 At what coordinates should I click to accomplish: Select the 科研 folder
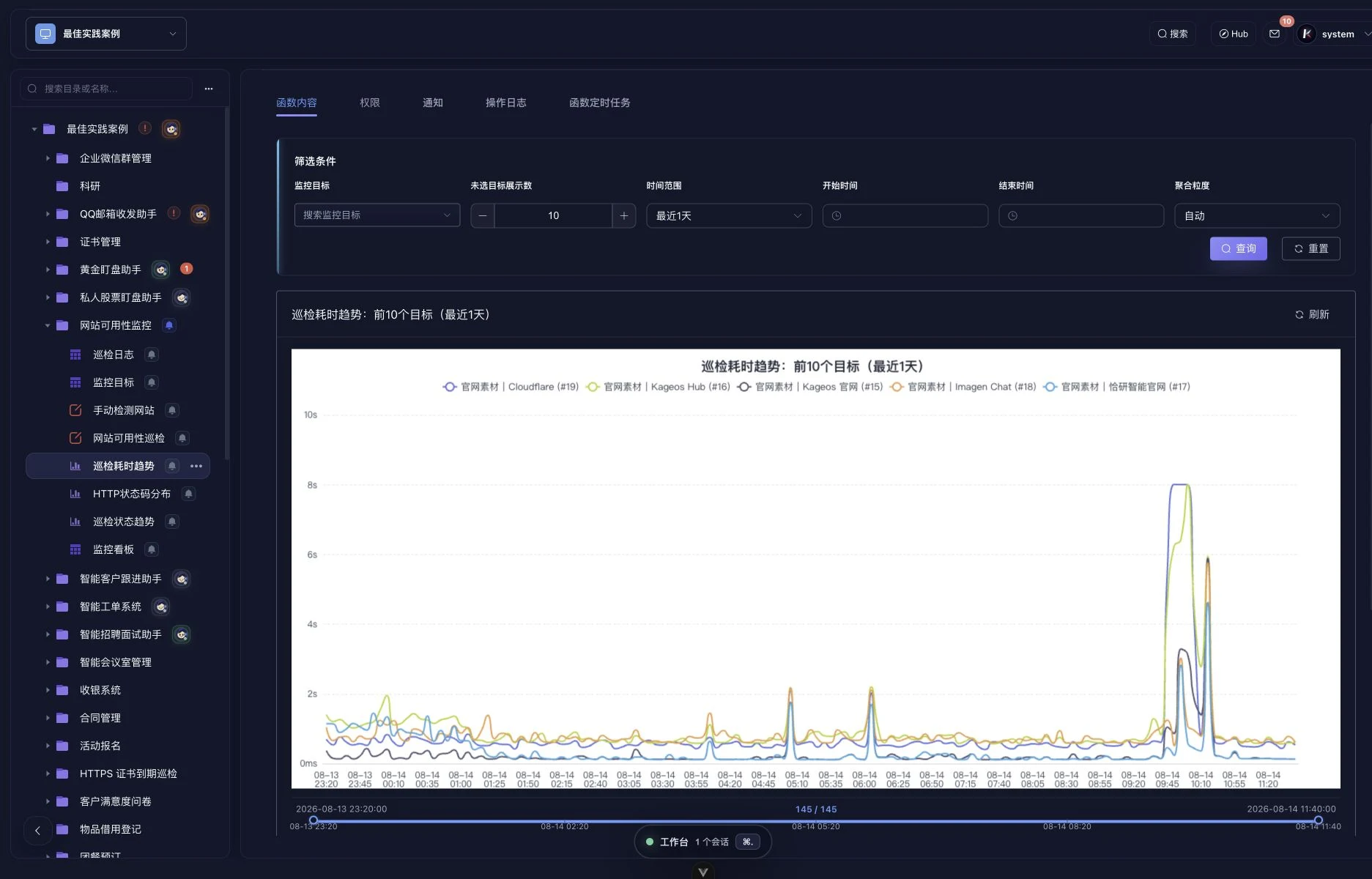[x=90, y=186]
